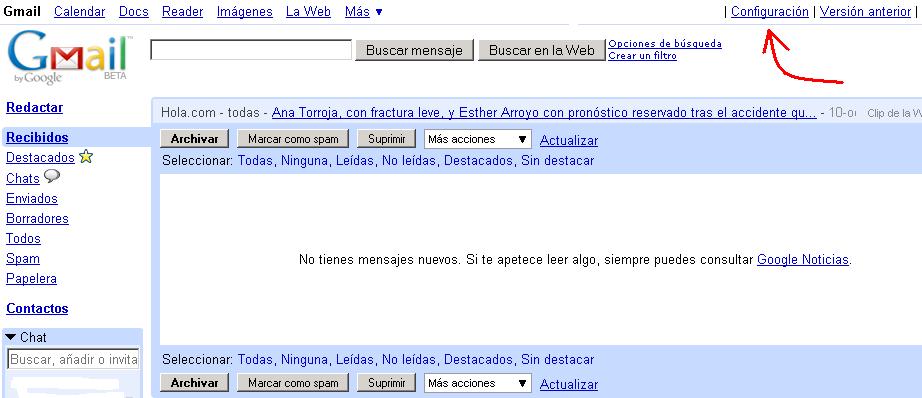Collapse the Chat panel triangle

(x=11, y=337)
